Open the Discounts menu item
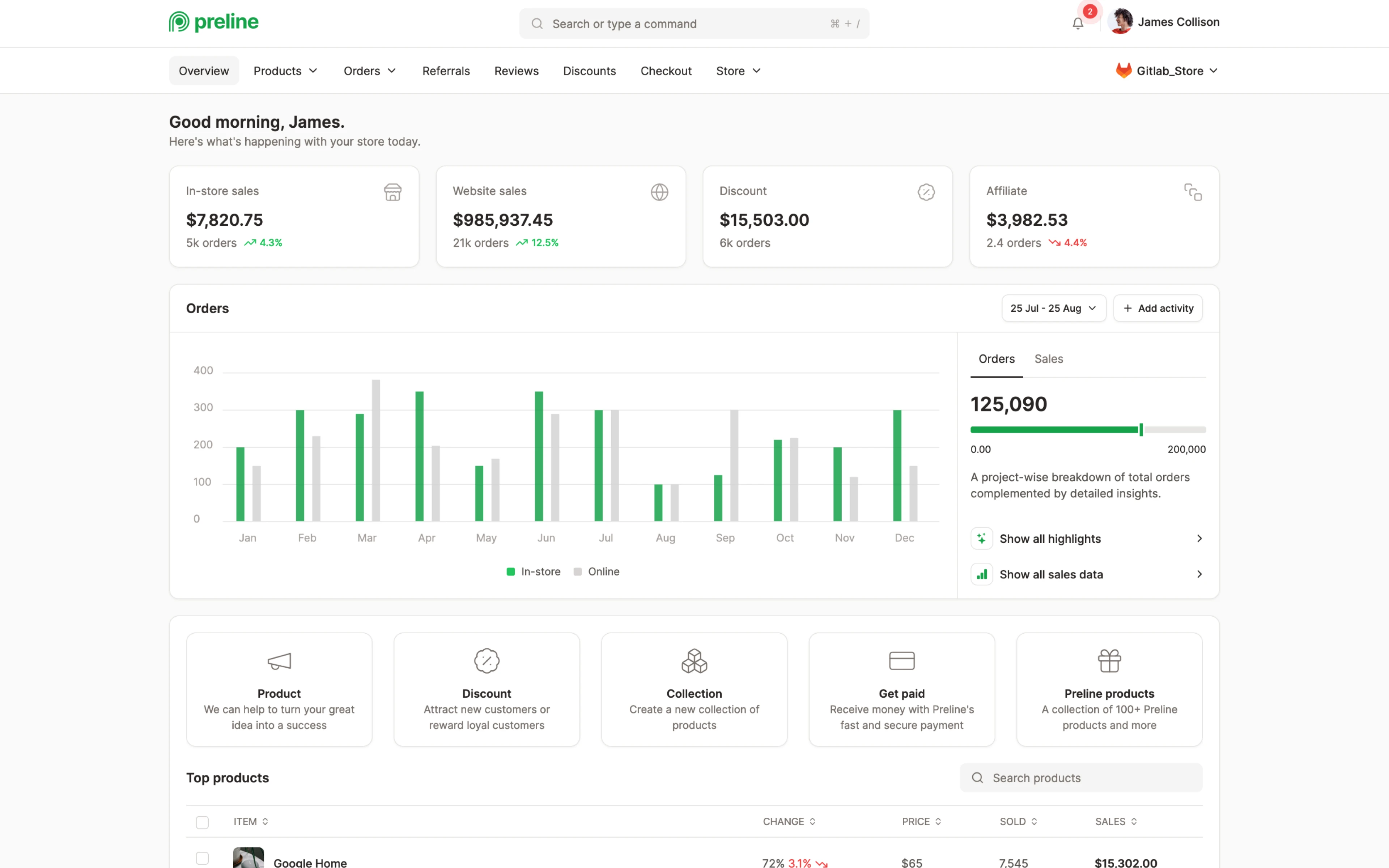Viewport: 1389px width, 868px height. (x=590, y=71)
